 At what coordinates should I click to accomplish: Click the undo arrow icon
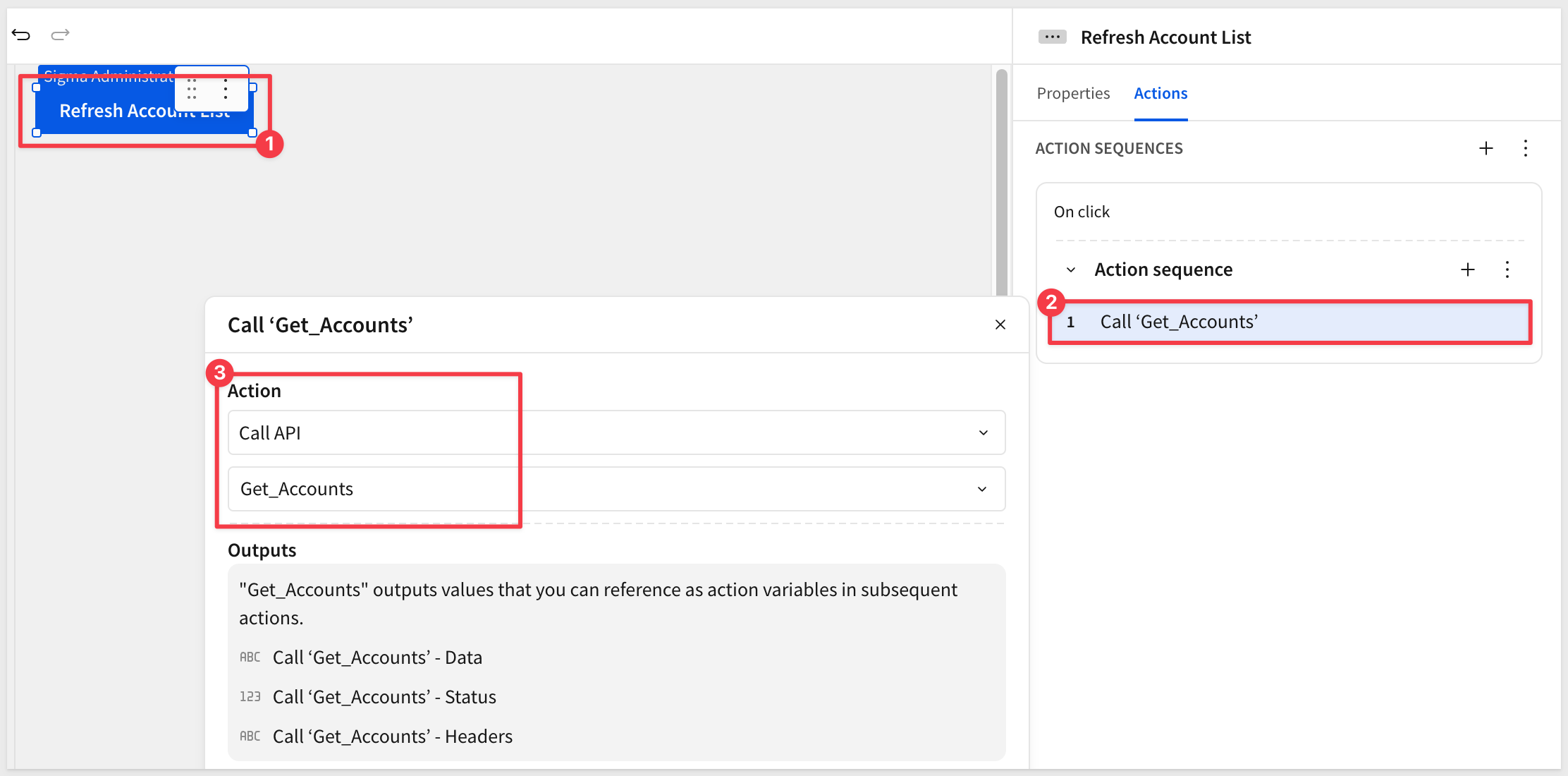pos(21,35)
